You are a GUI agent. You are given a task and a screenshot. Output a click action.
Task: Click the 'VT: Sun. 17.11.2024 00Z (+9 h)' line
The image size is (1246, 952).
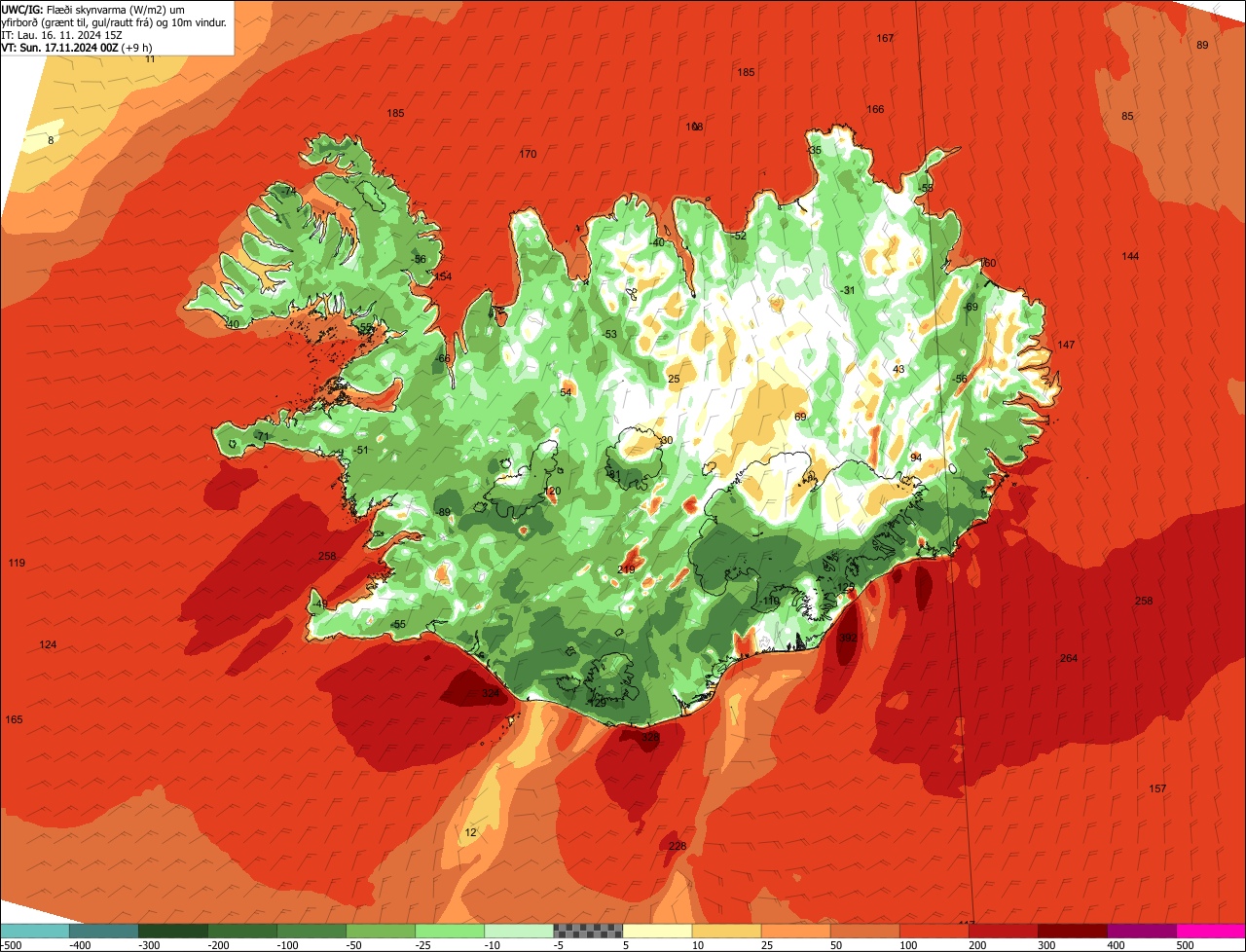pos(77,47)
